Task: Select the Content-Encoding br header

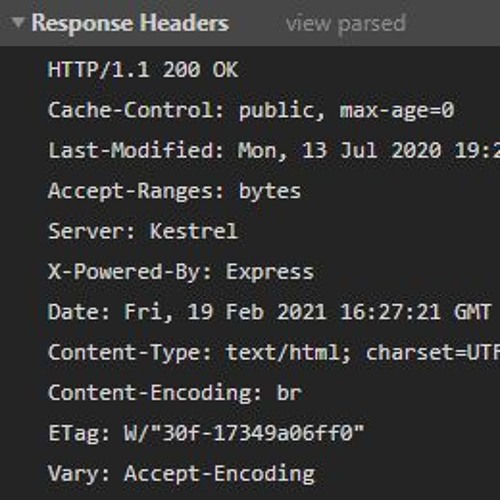Action: click(175, 393)
